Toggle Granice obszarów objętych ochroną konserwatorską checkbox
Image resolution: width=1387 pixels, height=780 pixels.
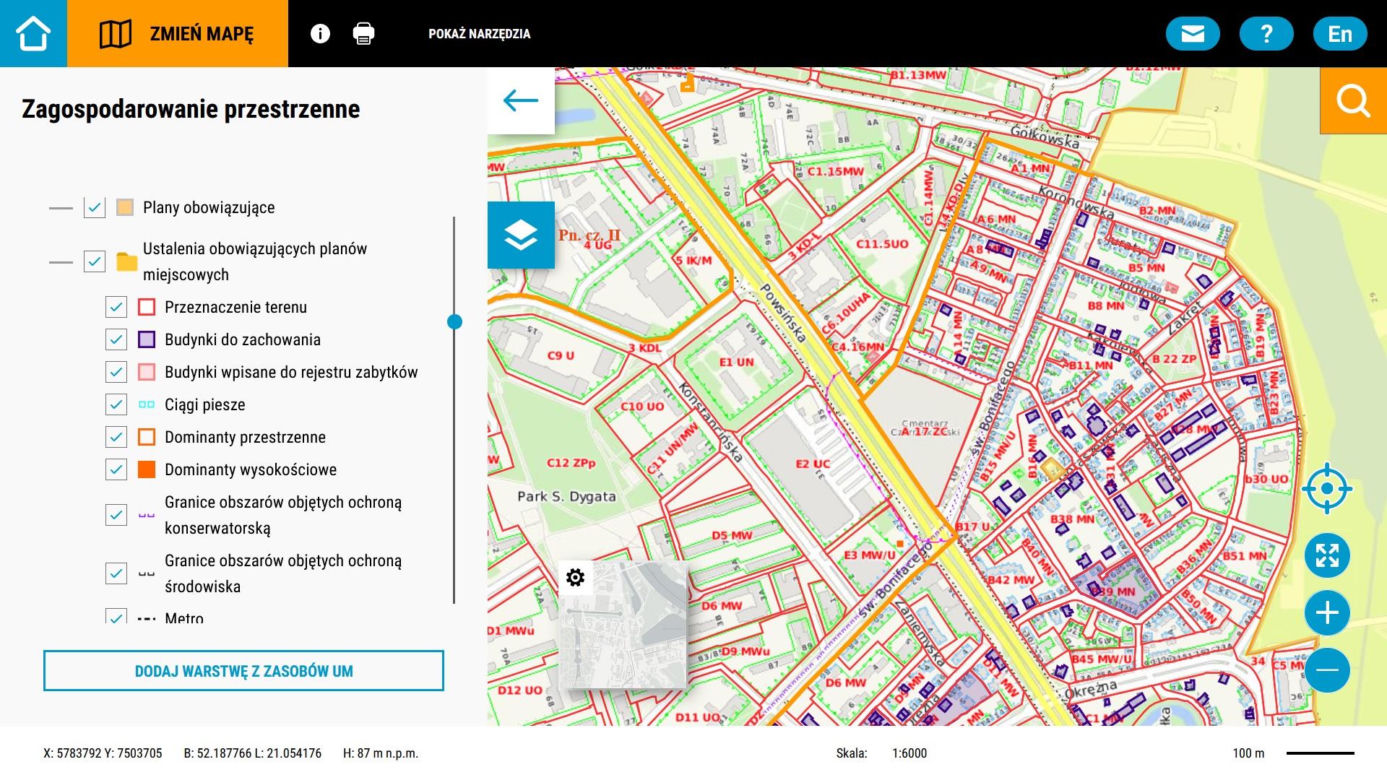pyautogui.click(x=116, y=515)
